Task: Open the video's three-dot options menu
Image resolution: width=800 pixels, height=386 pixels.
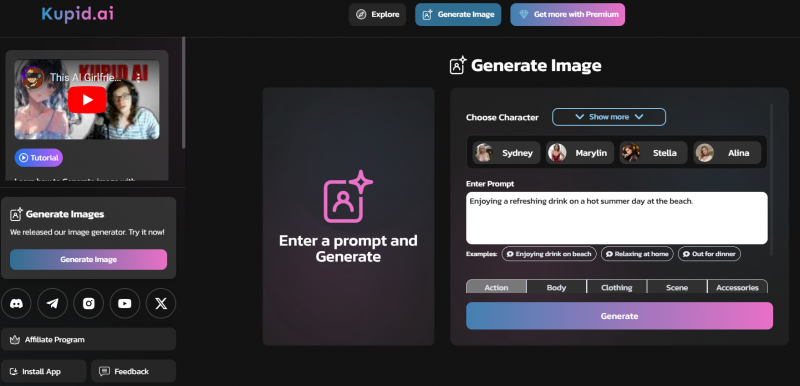Action: [x=139, y=78]
